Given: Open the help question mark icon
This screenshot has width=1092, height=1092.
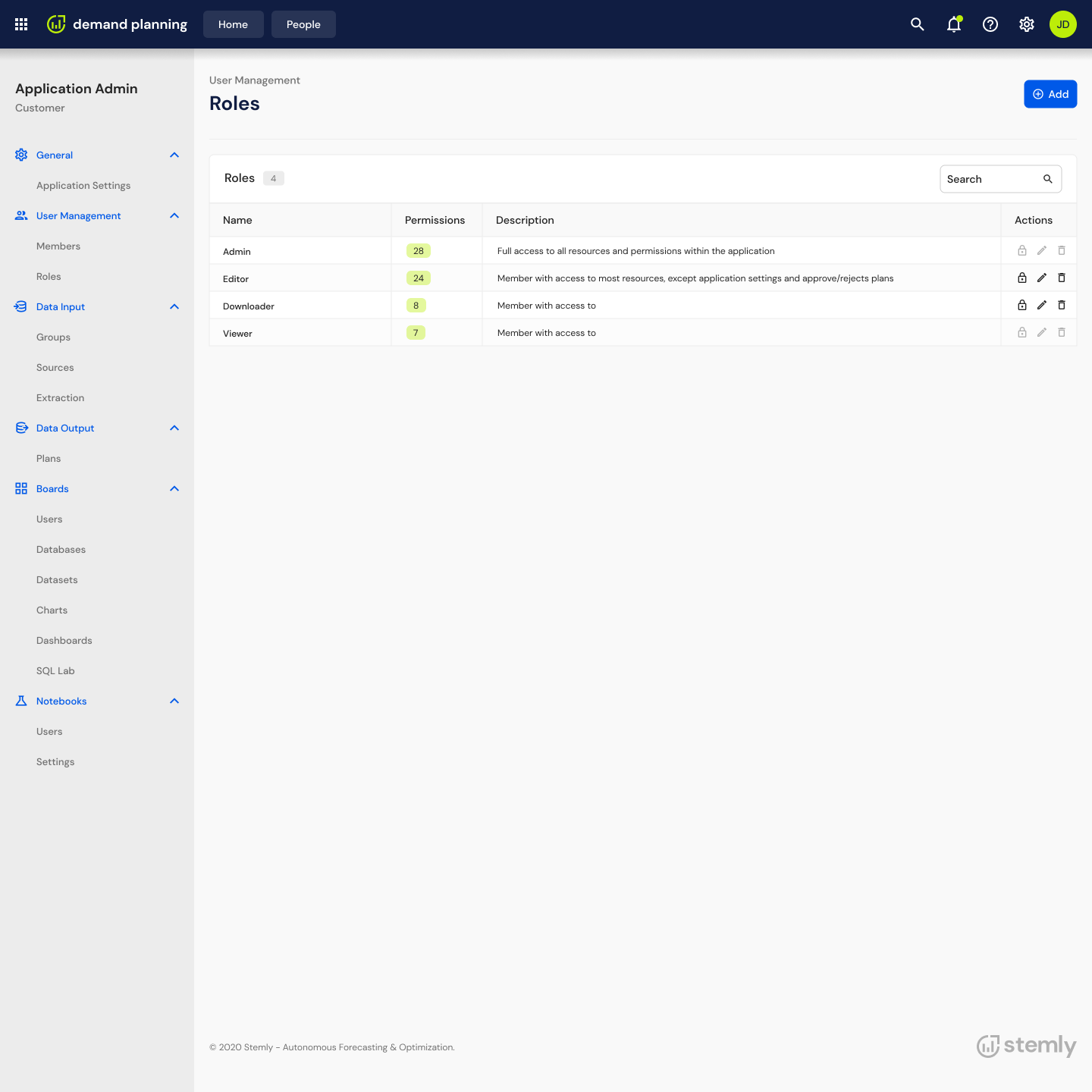Looking at the screenshot, I should (990, 24).
